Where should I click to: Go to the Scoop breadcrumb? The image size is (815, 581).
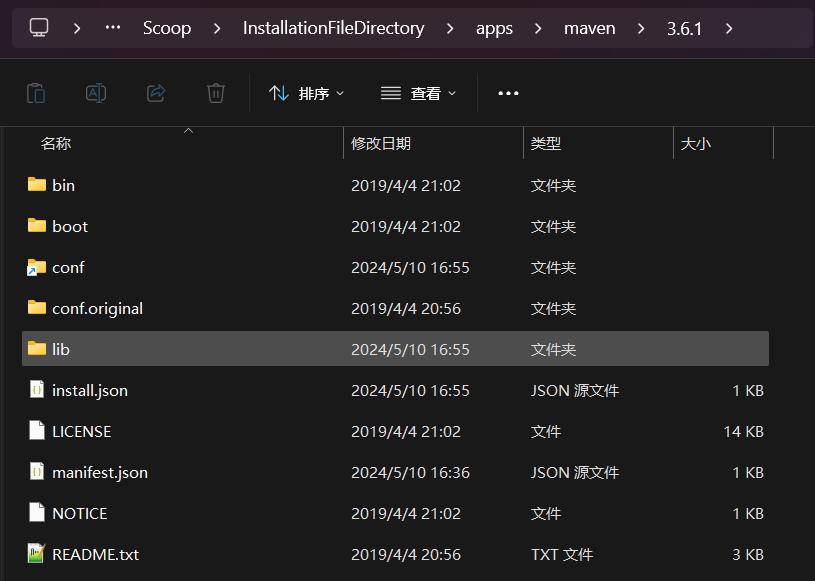167,28
